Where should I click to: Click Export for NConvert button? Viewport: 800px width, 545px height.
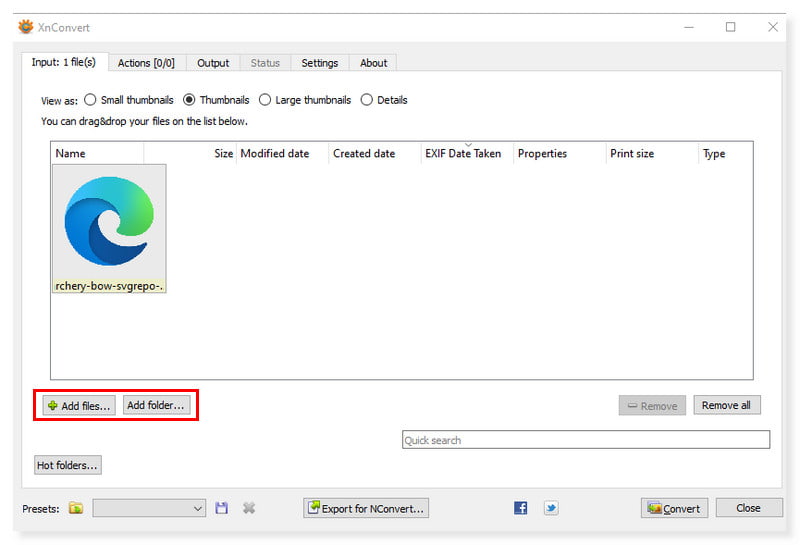365,508
